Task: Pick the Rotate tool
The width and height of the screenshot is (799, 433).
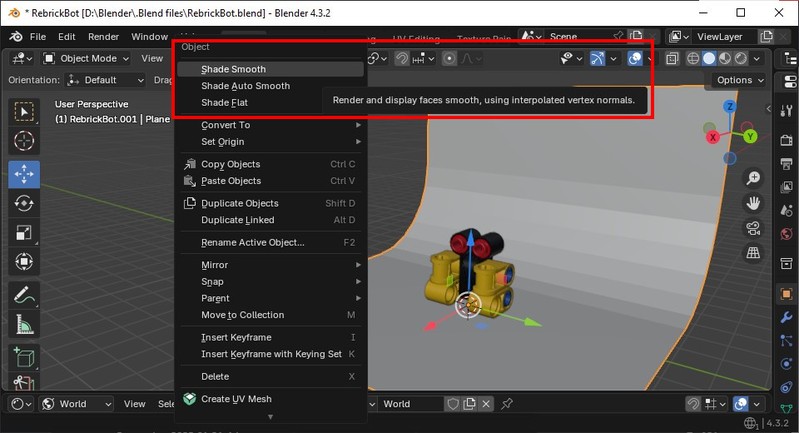Action: [24, 203]
